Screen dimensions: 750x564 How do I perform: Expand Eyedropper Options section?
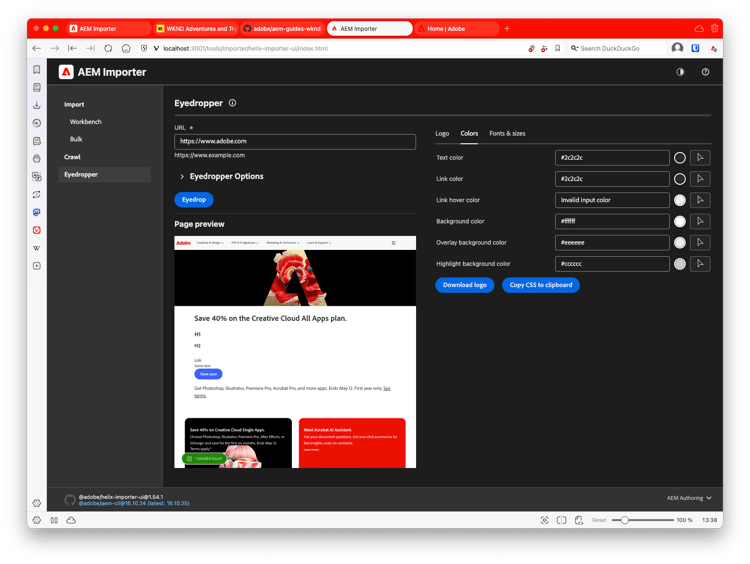221,177
